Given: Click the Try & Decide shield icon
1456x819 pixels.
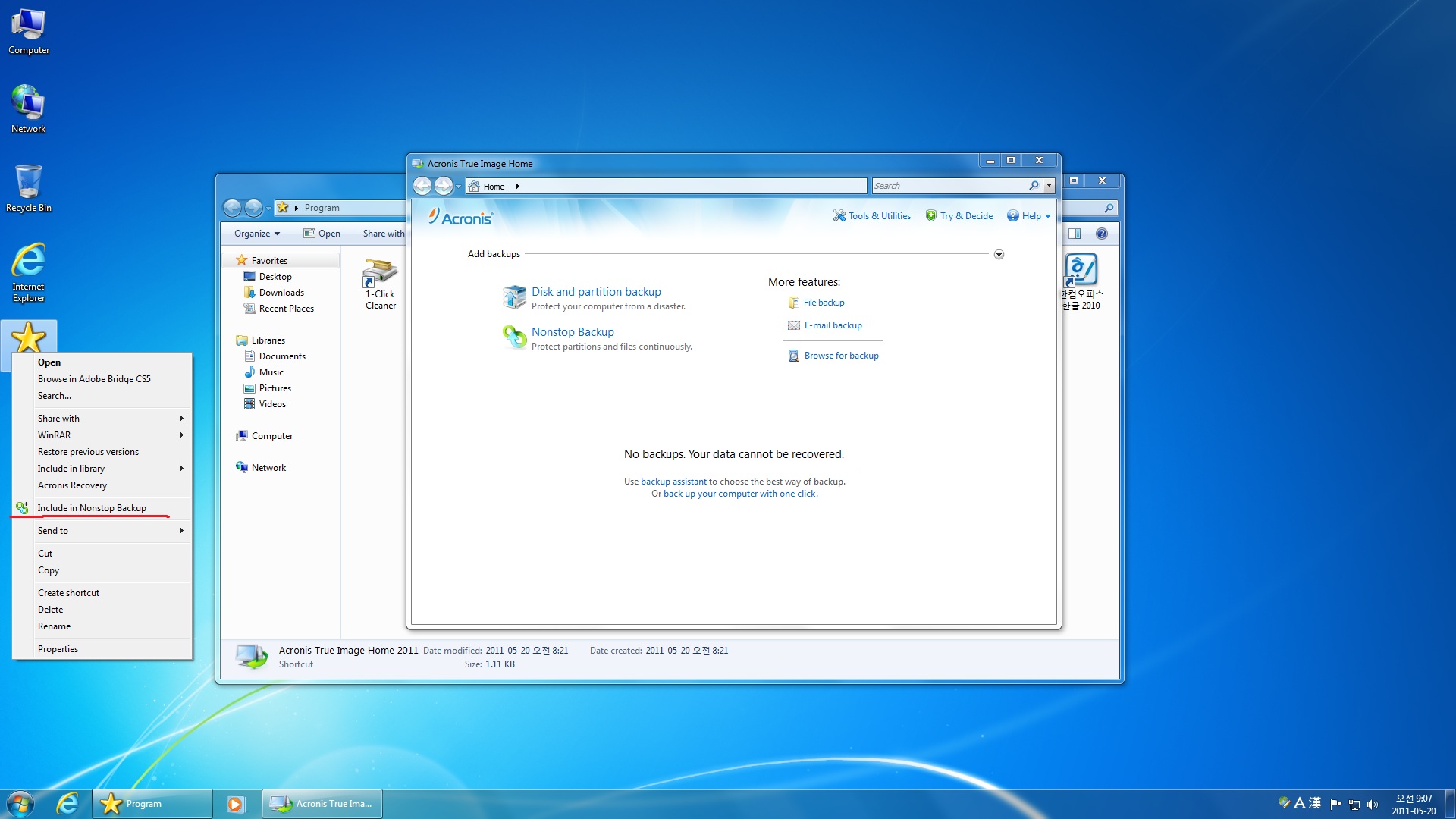Looking at the screenshot, I should tap(930, 216).
